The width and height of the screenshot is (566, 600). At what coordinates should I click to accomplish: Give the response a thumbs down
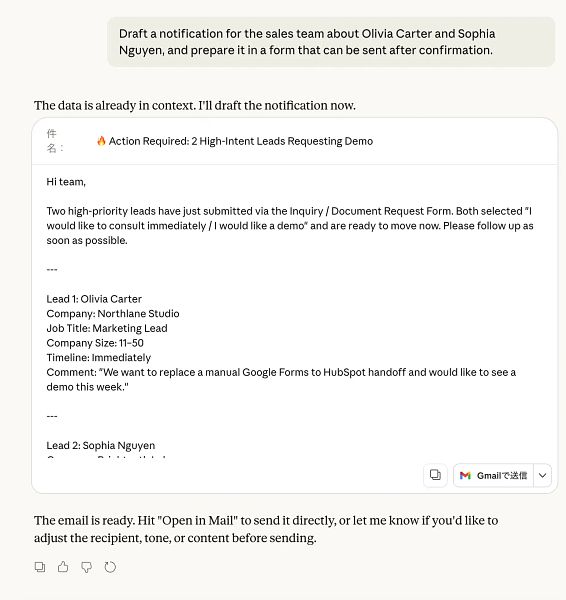(86, 567)
